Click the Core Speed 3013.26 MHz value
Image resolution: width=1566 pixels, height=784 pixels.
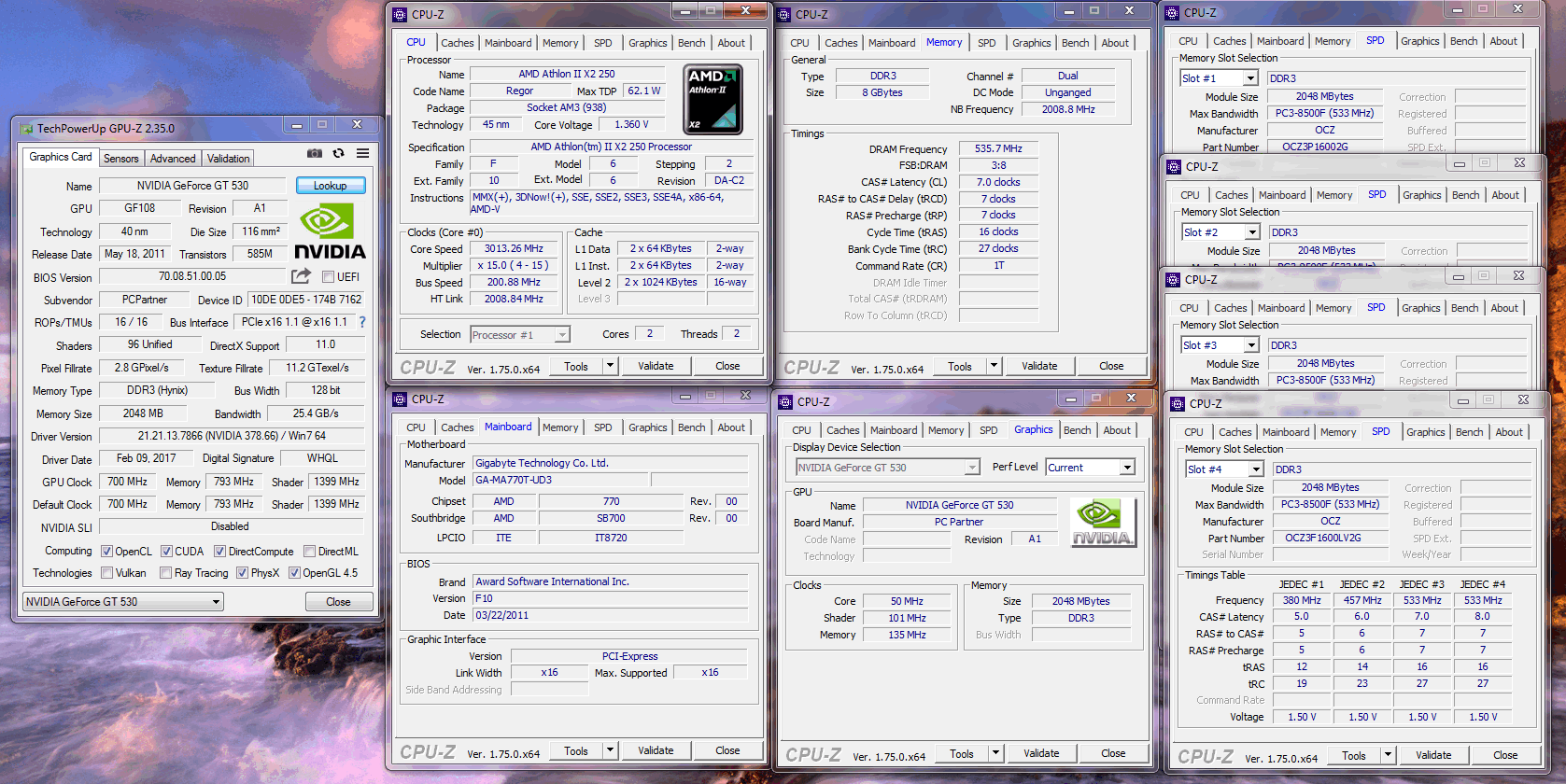click(514, 249)
